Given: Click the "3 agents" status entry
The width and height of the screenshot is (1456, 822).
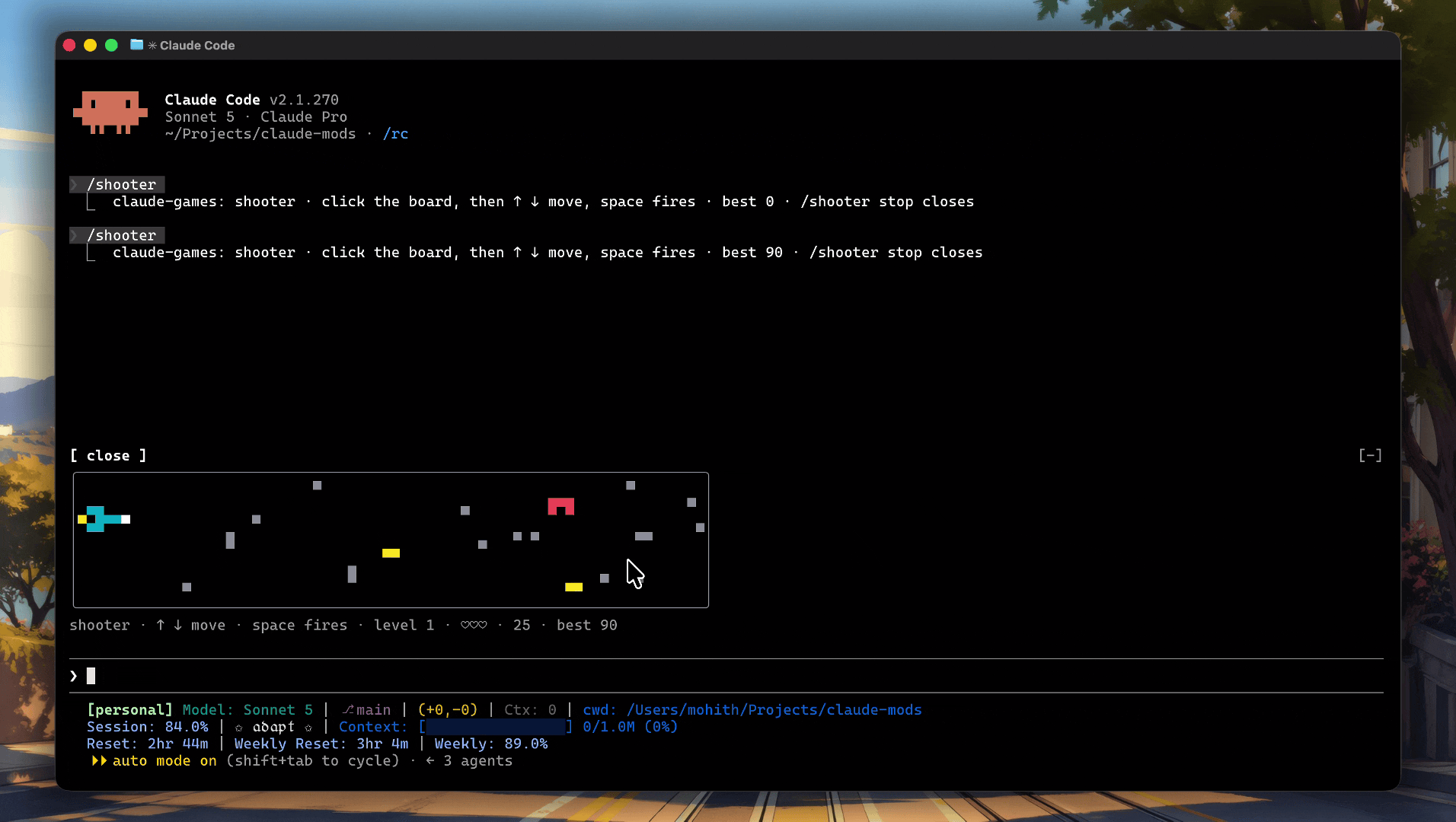Looking at the screenshot, I should click(478, 761).
